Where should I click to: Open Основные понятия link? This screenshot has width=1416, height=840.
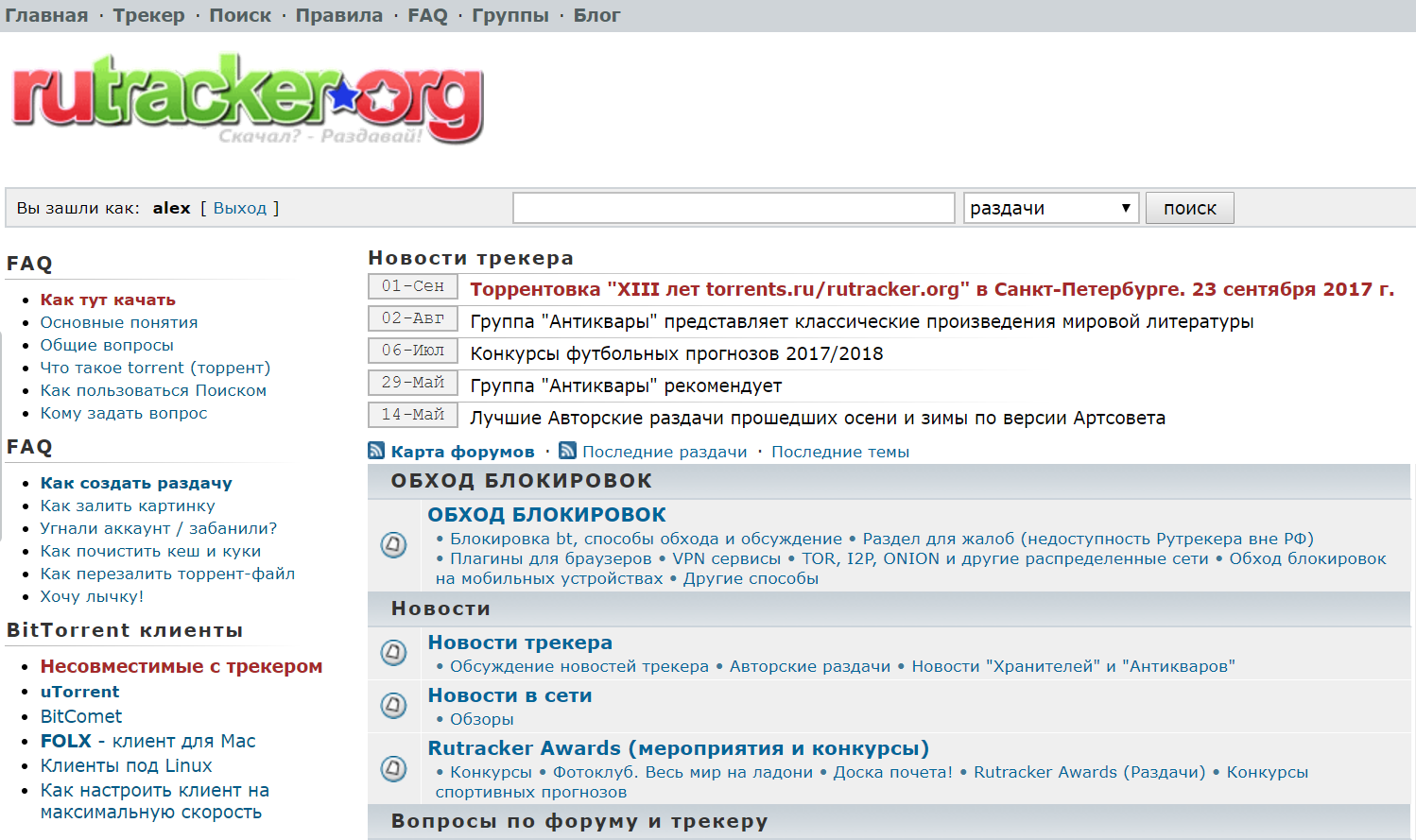119,322
